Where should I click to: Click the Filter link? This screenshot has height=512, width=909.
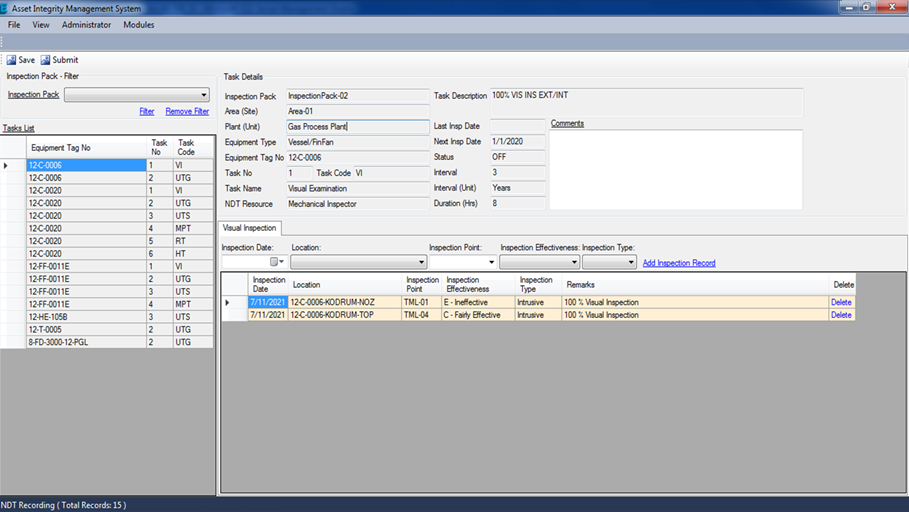(147, 112)
